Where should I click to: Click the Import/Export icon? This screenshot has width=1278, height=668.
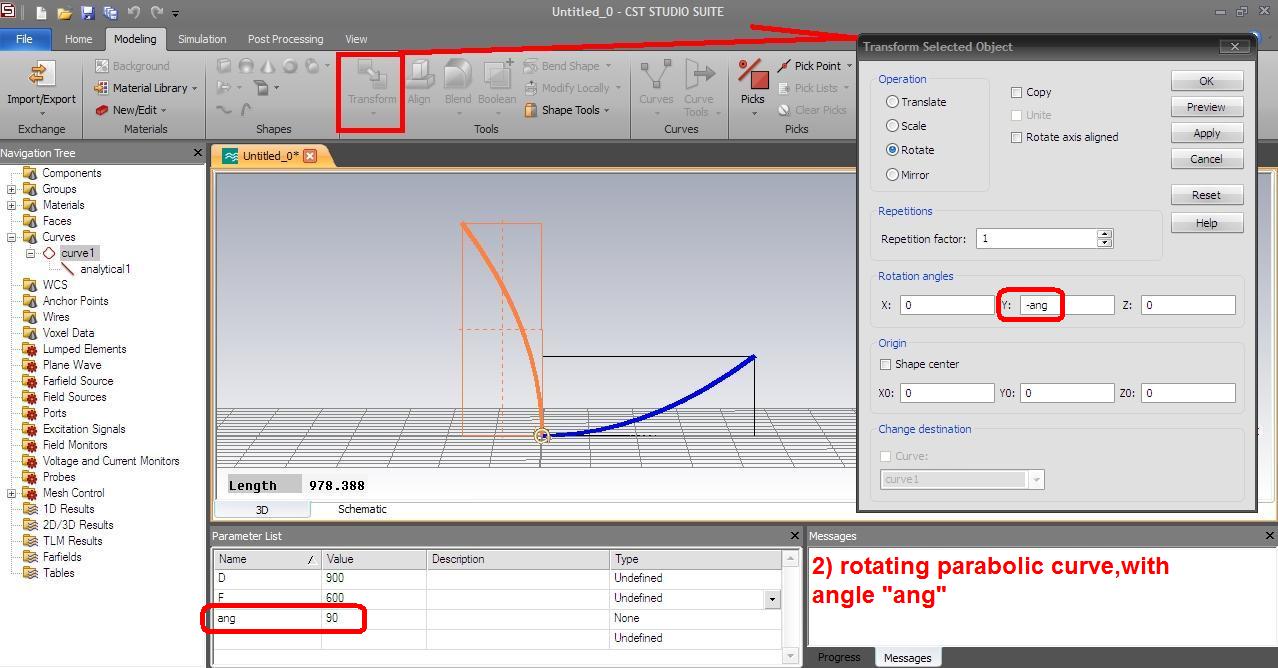point(41,76)
